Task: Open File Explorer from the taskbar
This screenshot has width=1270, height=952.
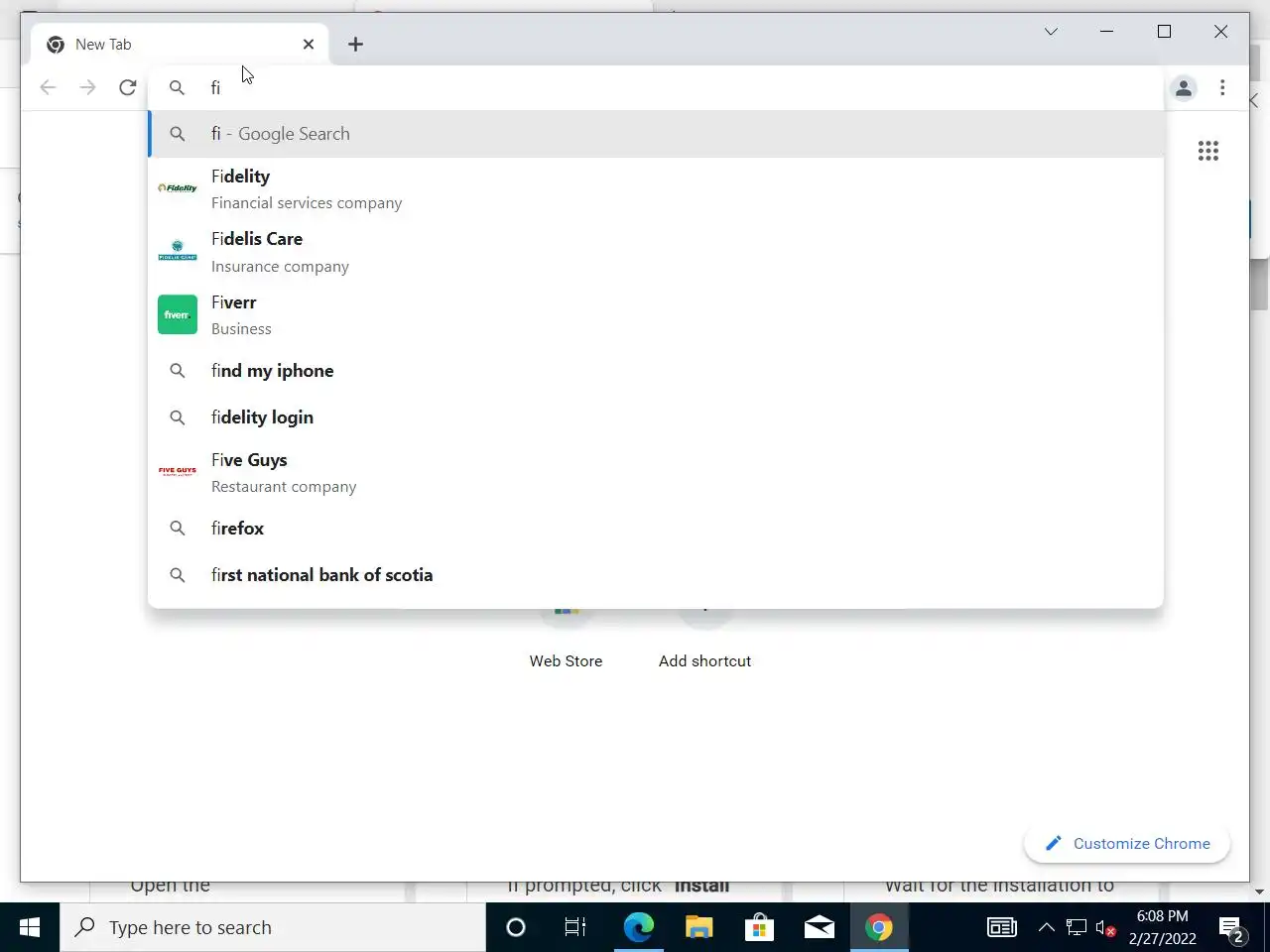Action: tap(698, 927)
